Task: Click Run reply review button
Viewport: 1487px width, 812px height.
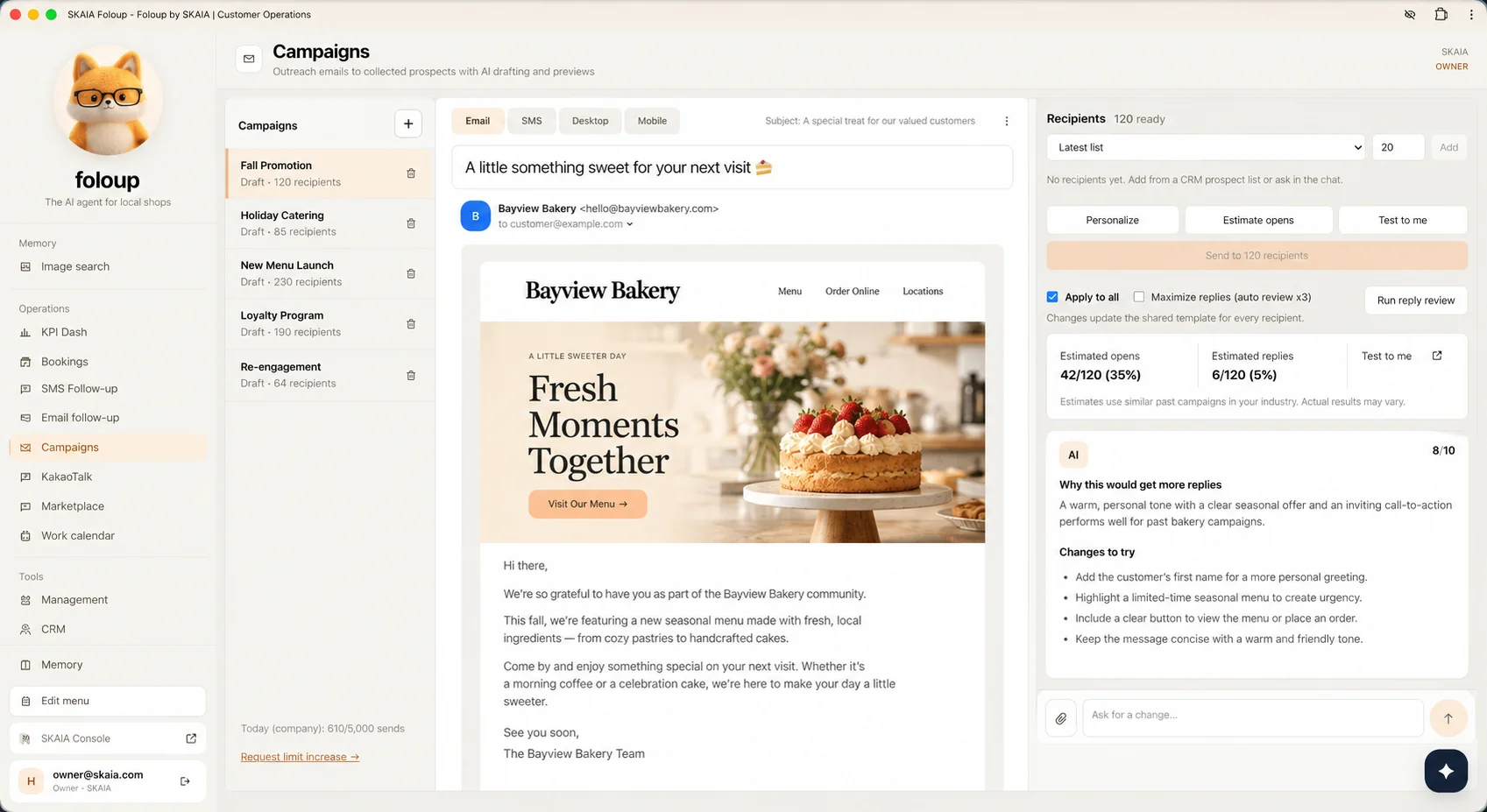Action: [x=1415, y=300]
